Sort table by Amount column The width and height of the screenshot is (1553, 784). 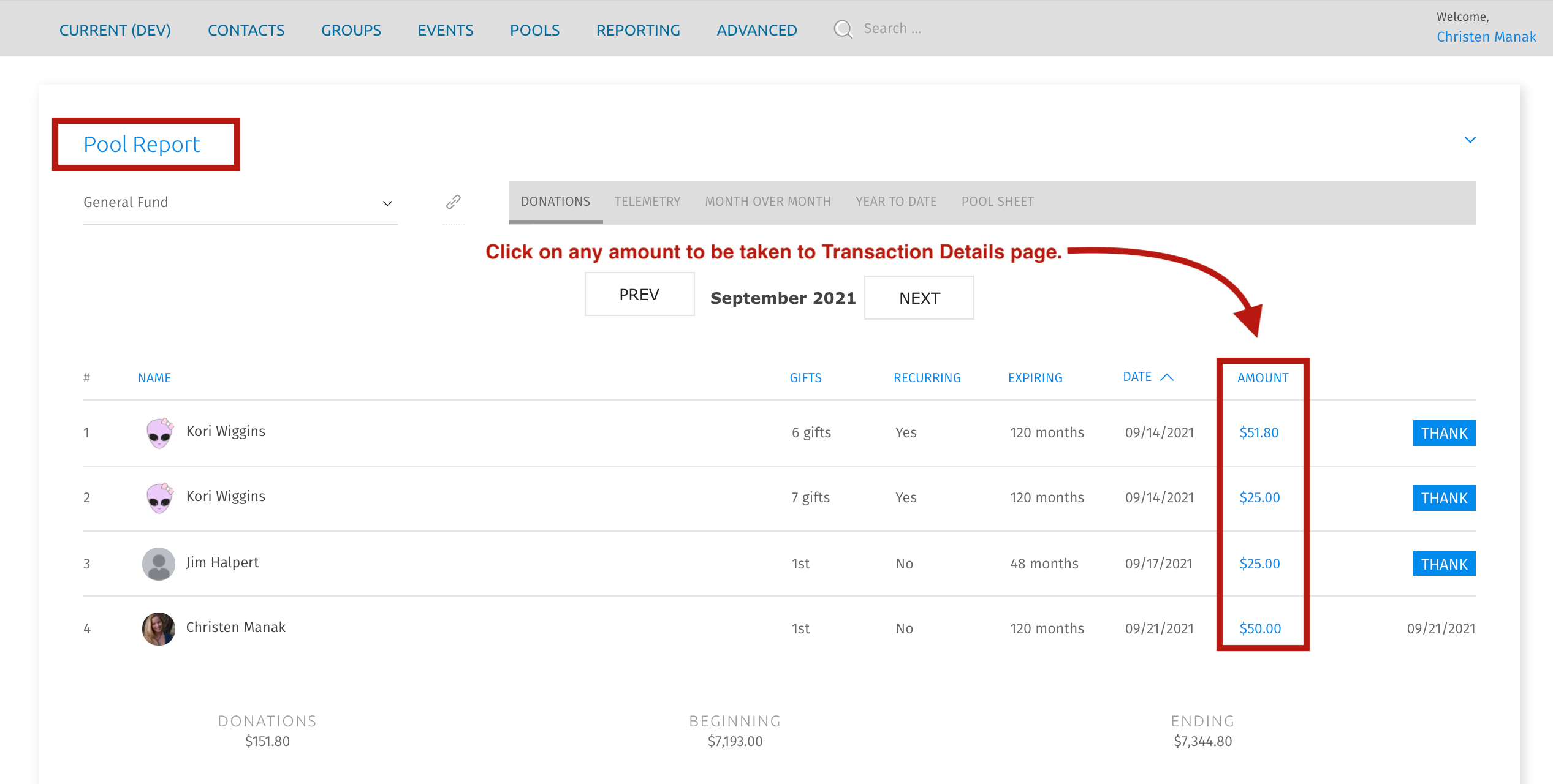(1263, 378)
